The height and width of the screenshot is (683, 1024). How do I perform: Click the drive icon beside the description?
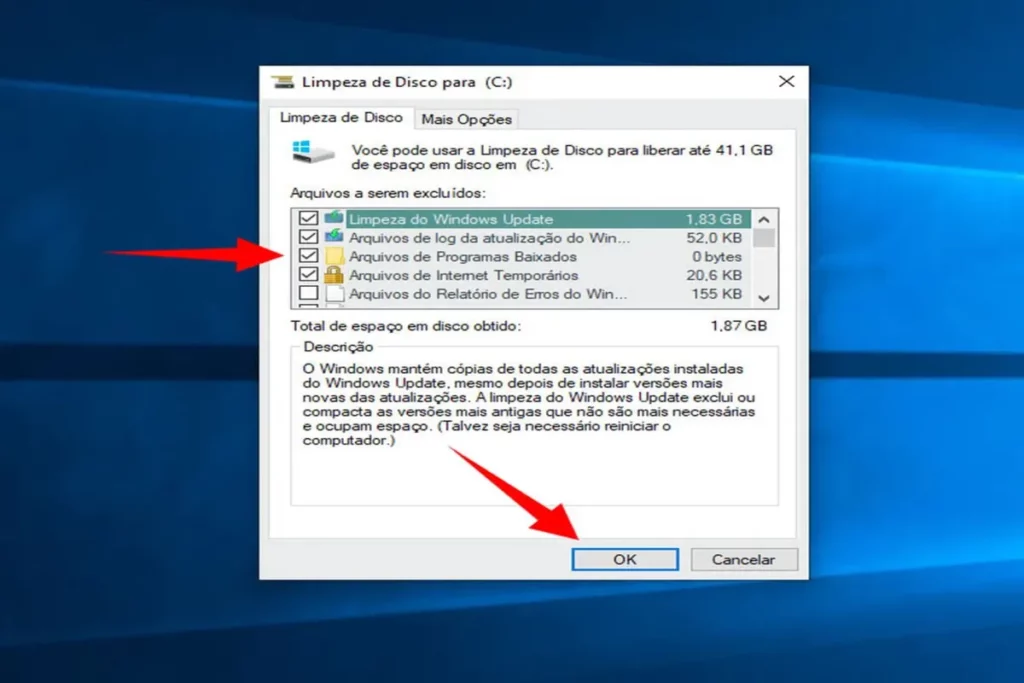[313, 152]
